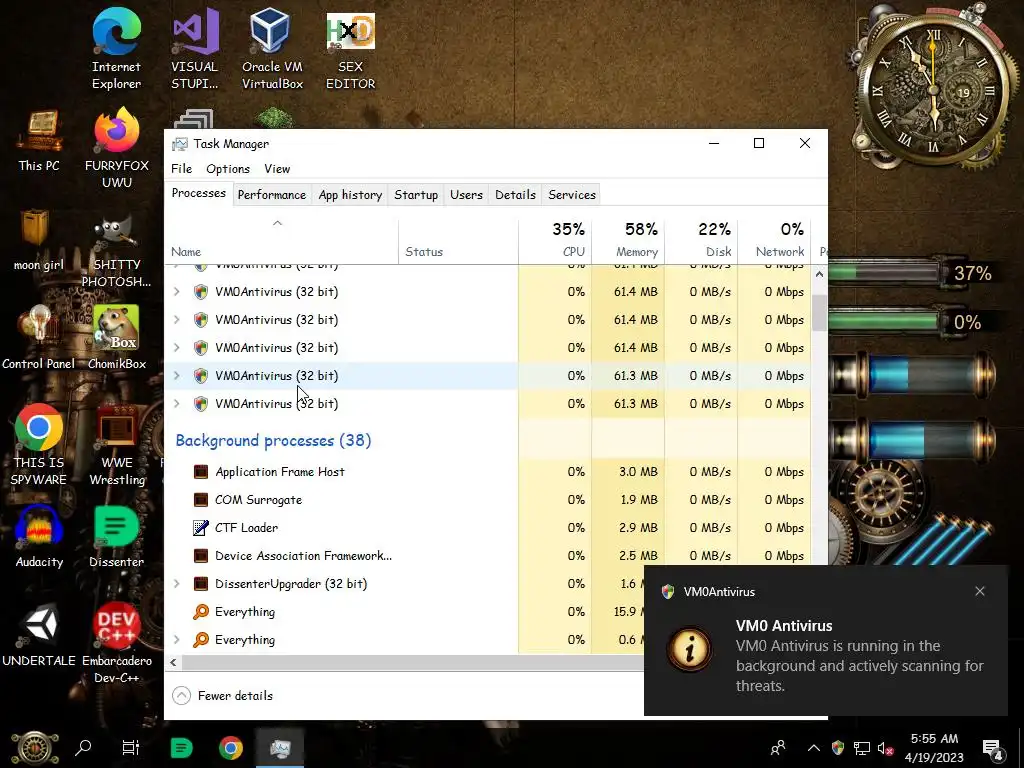
Task: Open the VISUAL STUPI... desktop shortcut
Action: [x=195, y=49]
